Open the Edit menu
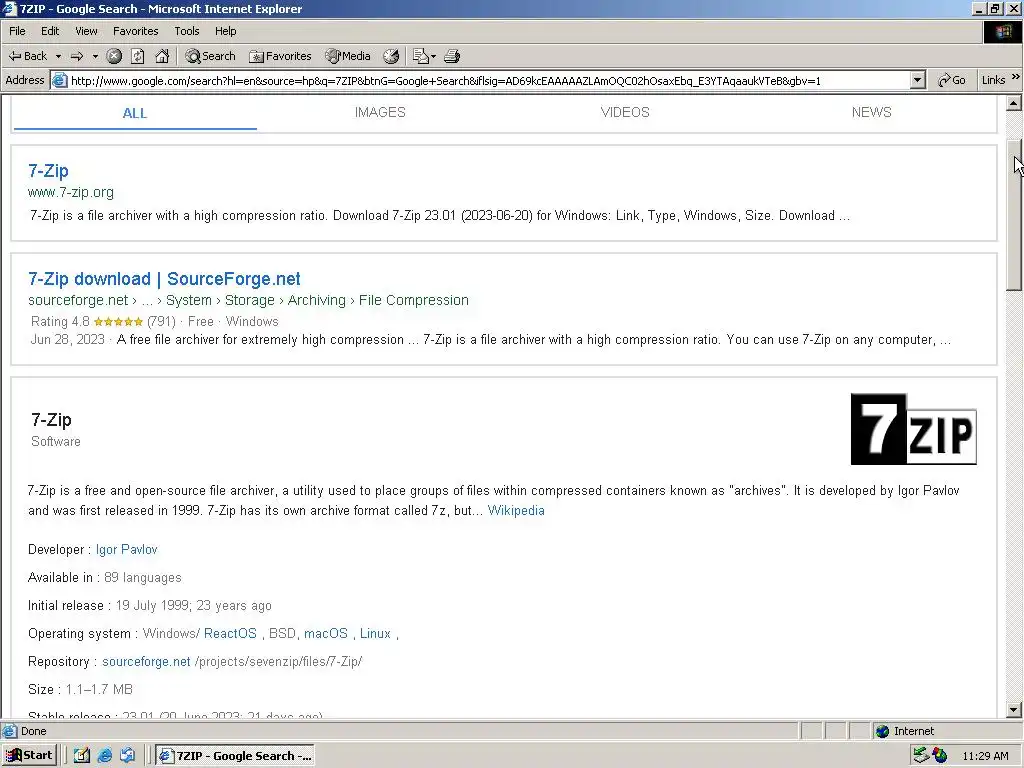Screen dimensions: 1024x768 (50, 31)
